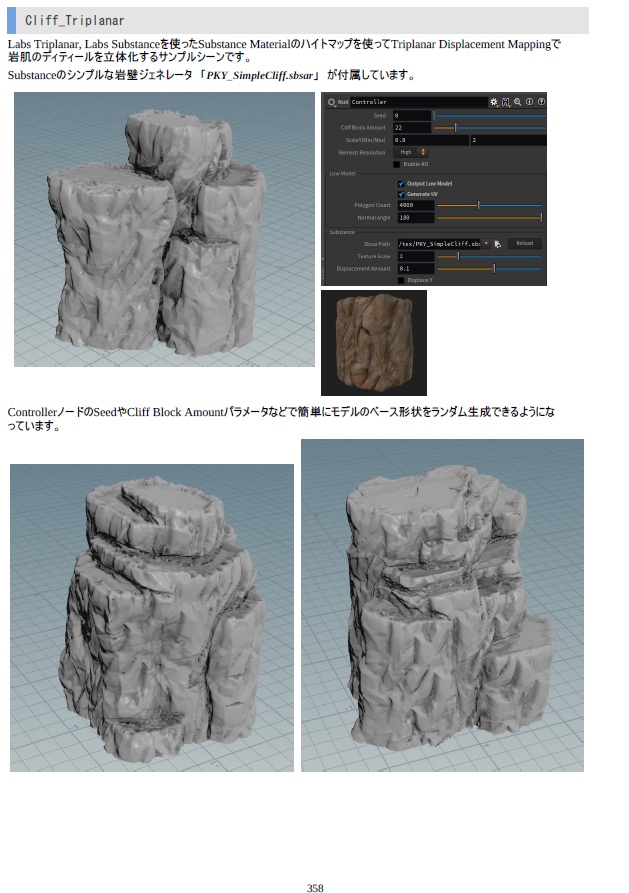Click the Polygon Count slider
This screenshot has width=629, height=893.
click(x=489, y=205)
